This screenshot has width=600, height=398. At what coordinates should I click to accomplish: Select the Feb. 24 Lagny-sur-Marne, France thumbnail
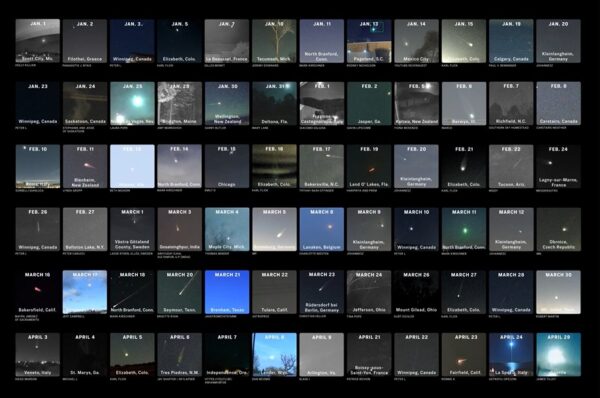pyautogui.click(x=559, y=166)
